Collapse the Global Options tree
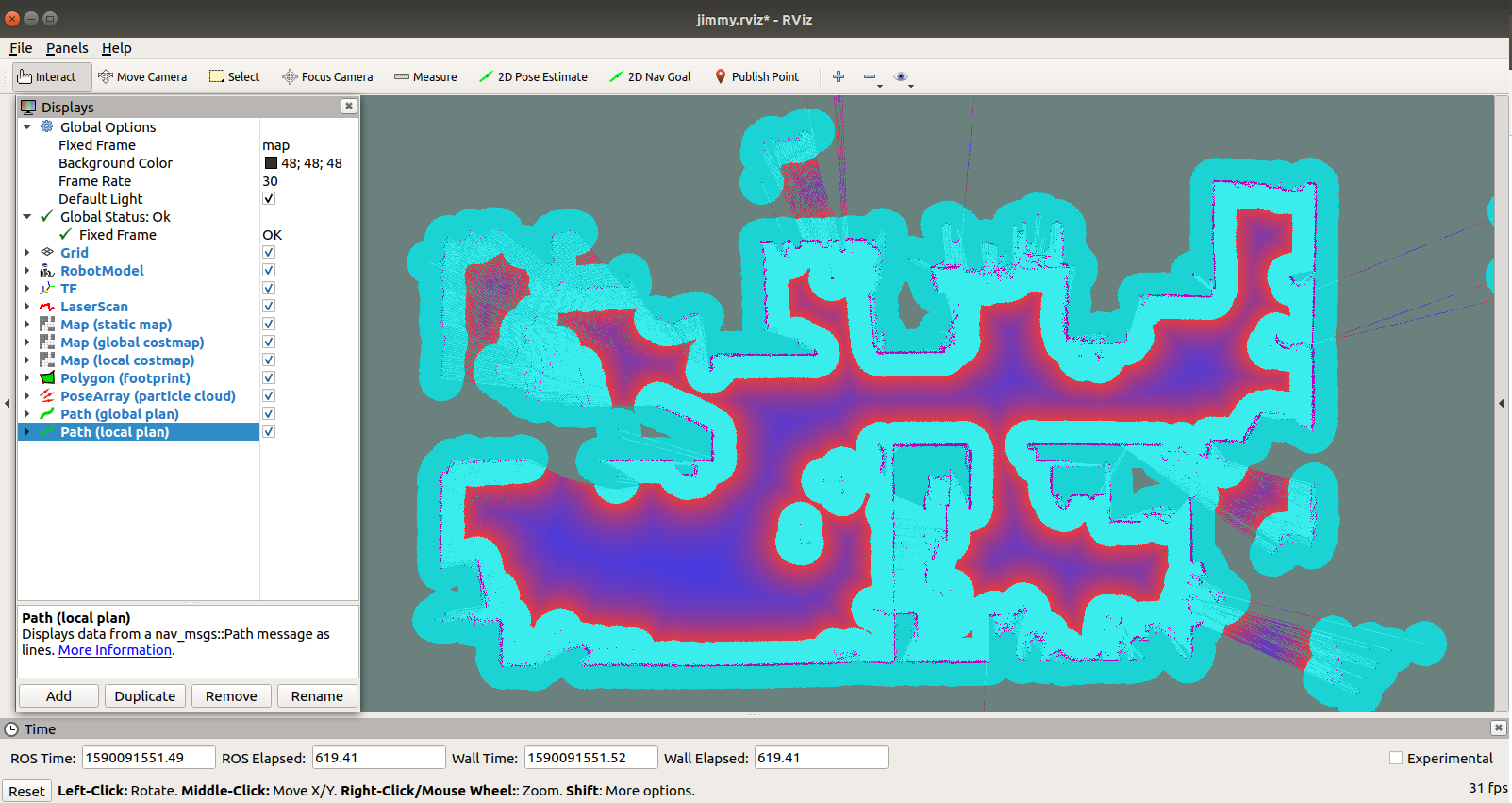 tap(27, 126)
